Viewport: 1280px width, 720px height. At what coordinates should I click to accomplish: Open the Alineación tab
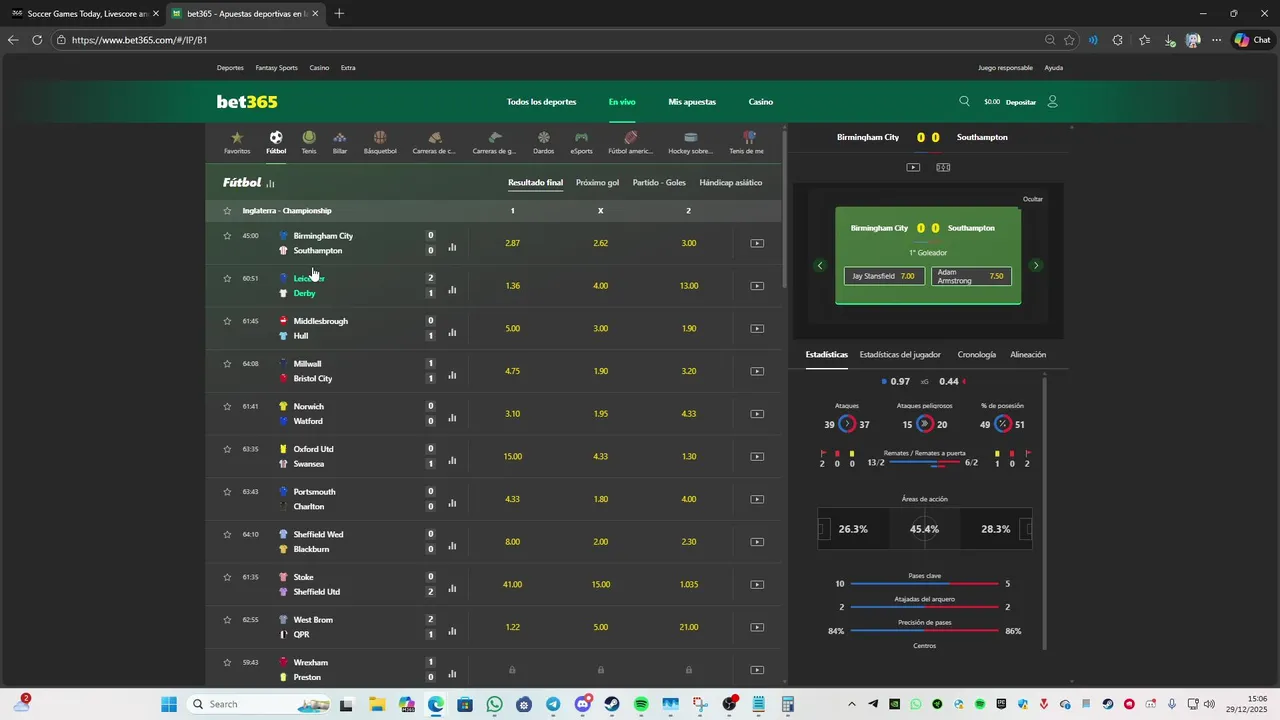(1028, 355)
